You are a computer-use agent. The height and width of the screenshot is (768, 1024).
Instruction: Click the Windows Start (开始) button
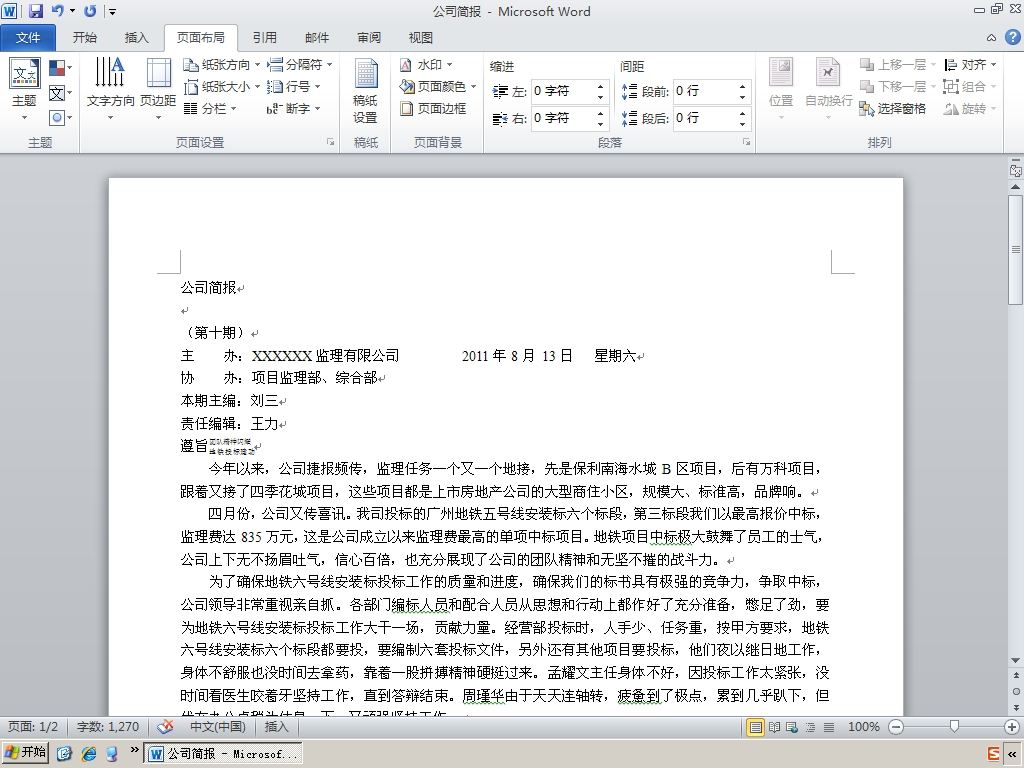tap(25, 754)
